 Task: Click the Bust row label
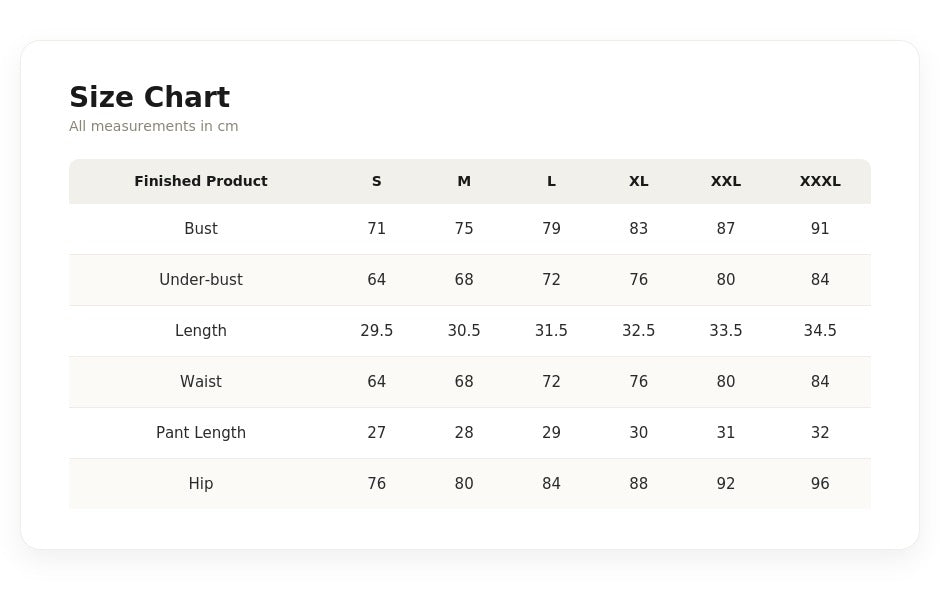click(201, 228)
